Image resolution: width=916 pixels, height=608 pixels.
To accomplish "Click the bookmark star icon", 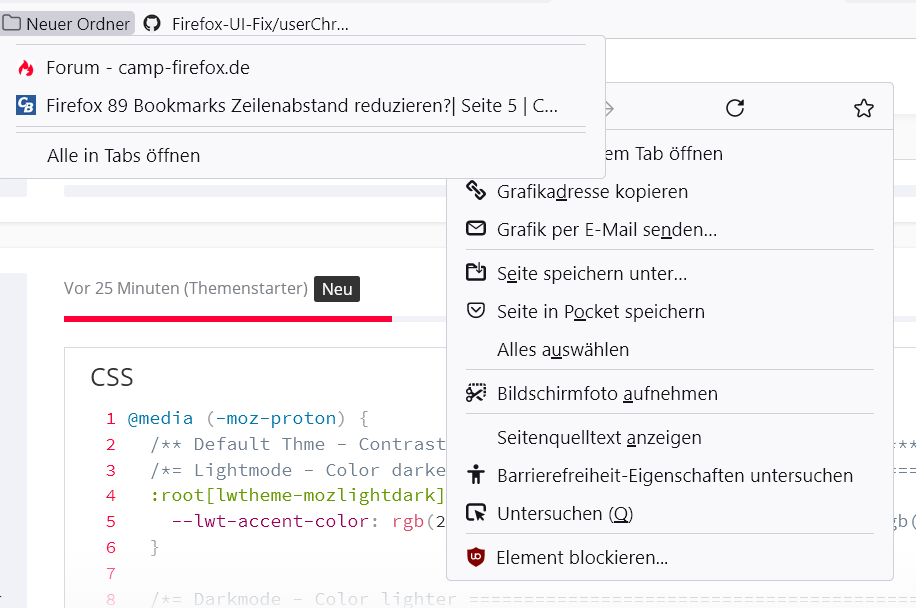I will tap(864, 108).
